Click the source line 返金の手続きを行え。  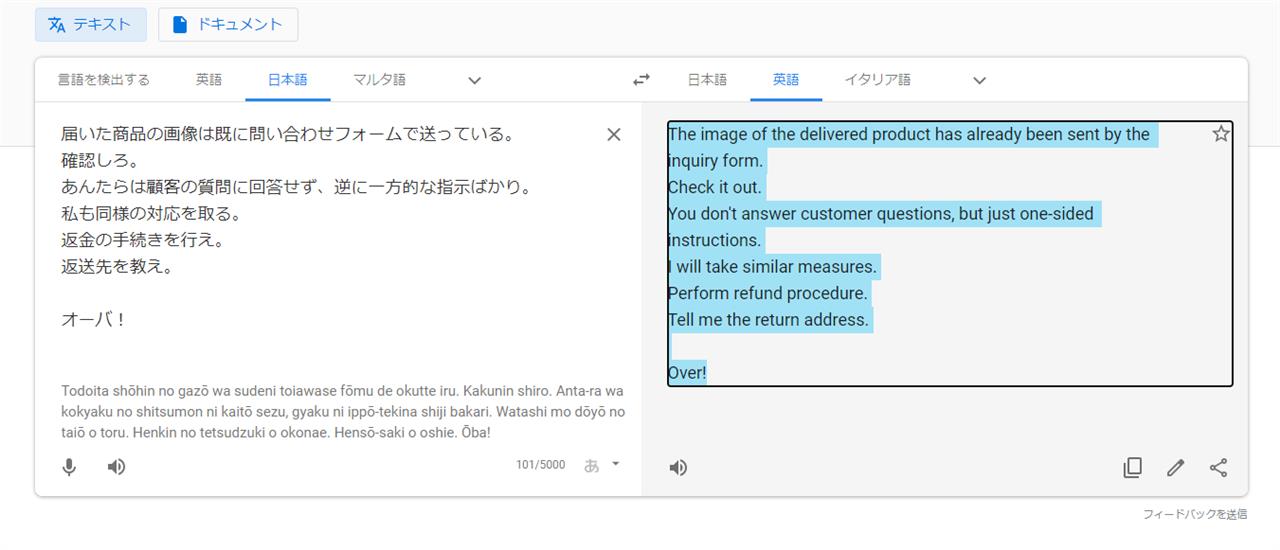tap(142, 240)
